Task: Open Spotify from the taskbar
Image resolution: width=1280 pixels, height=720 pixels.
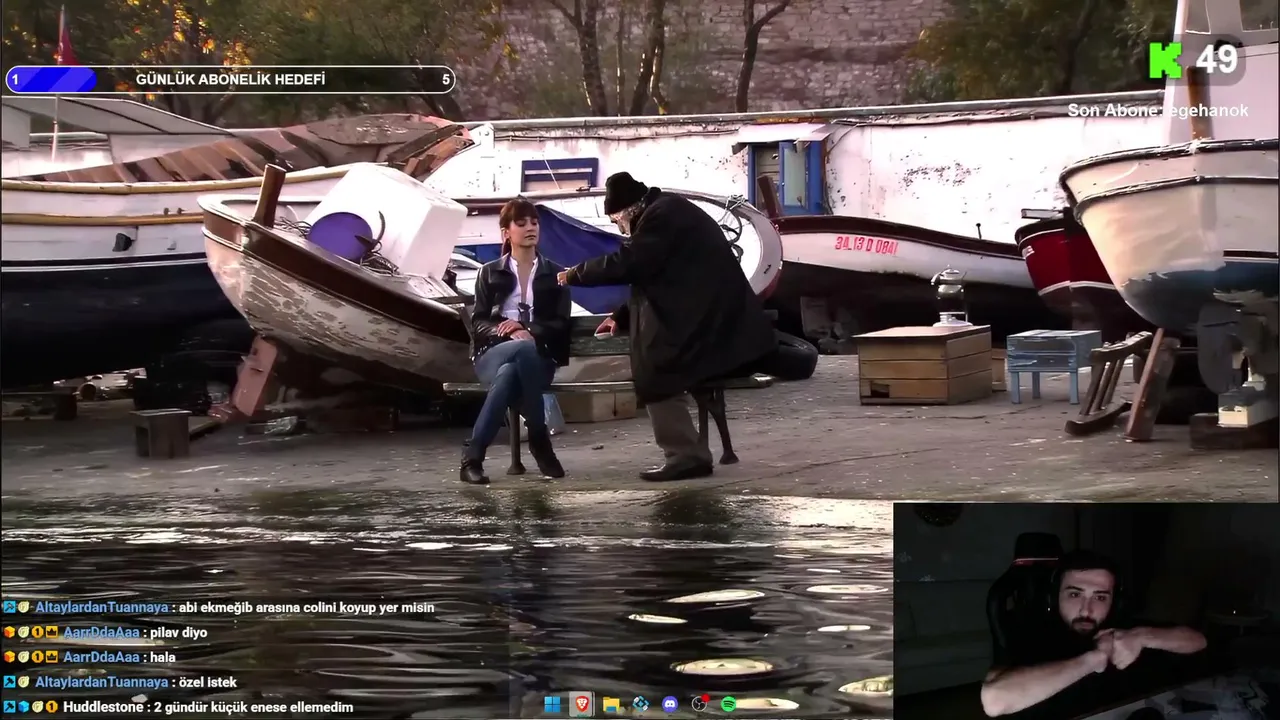Action: click(729, 704)
